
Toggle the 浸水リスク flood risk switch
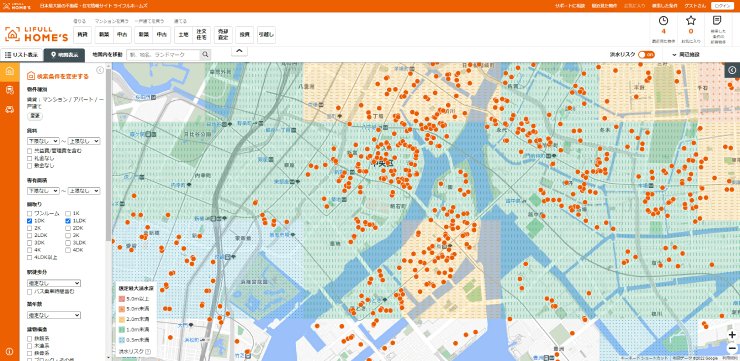tap(647, 55)
